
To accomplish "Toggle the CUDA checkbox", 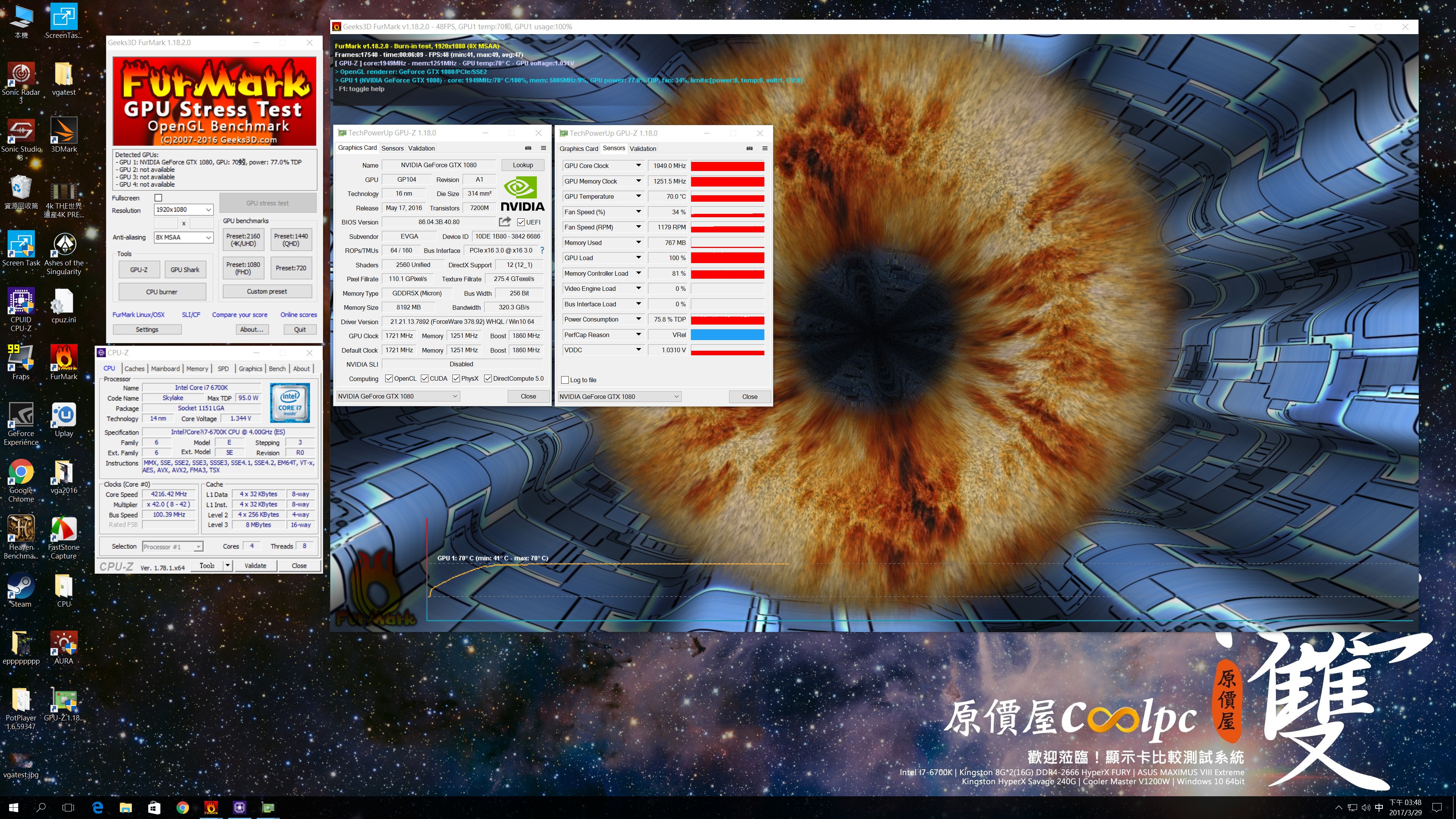I will (x=424, y=379).
